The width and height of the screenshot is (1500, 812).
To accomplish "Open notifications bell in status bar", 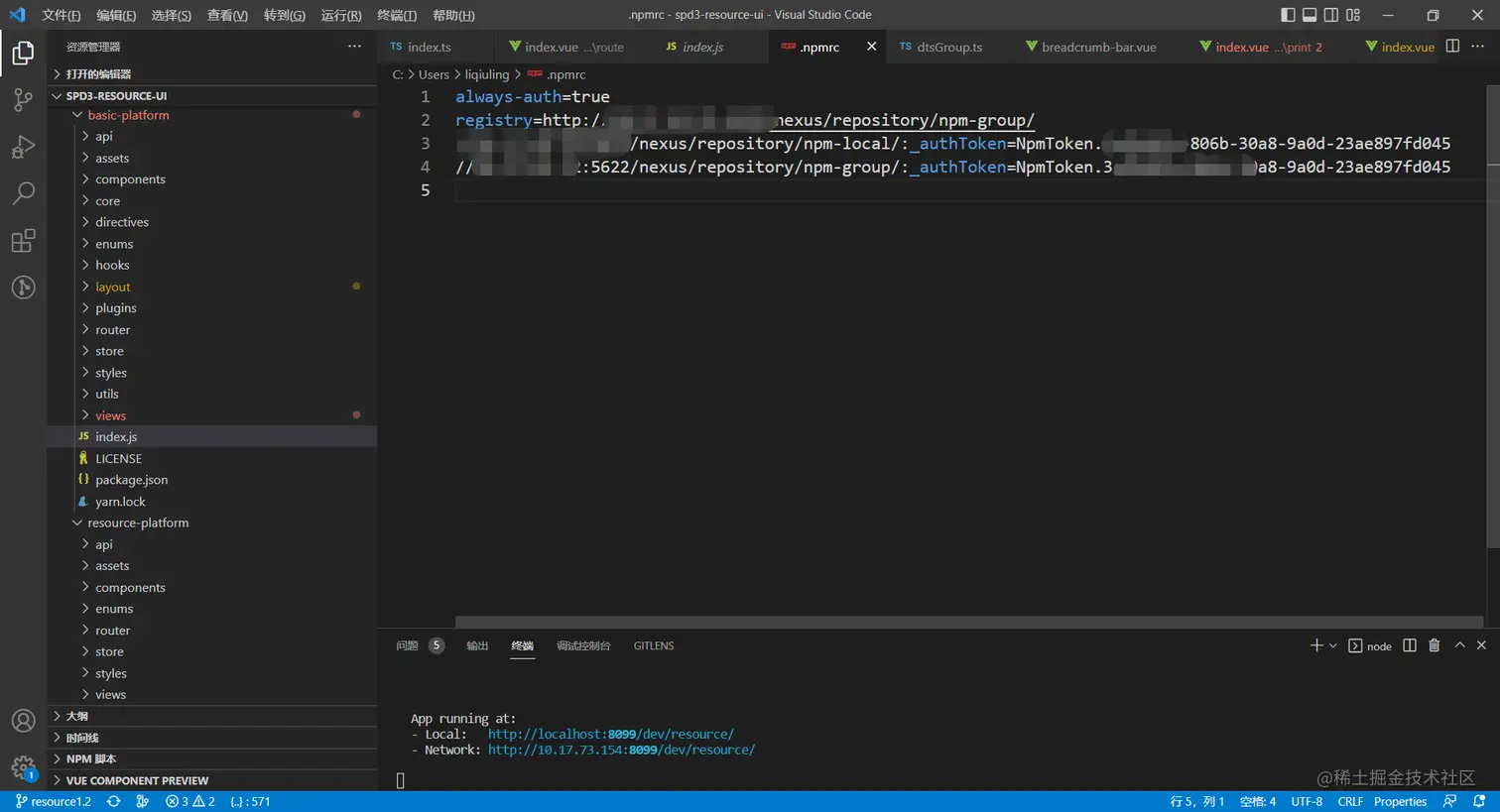I will click(1479, 801).
